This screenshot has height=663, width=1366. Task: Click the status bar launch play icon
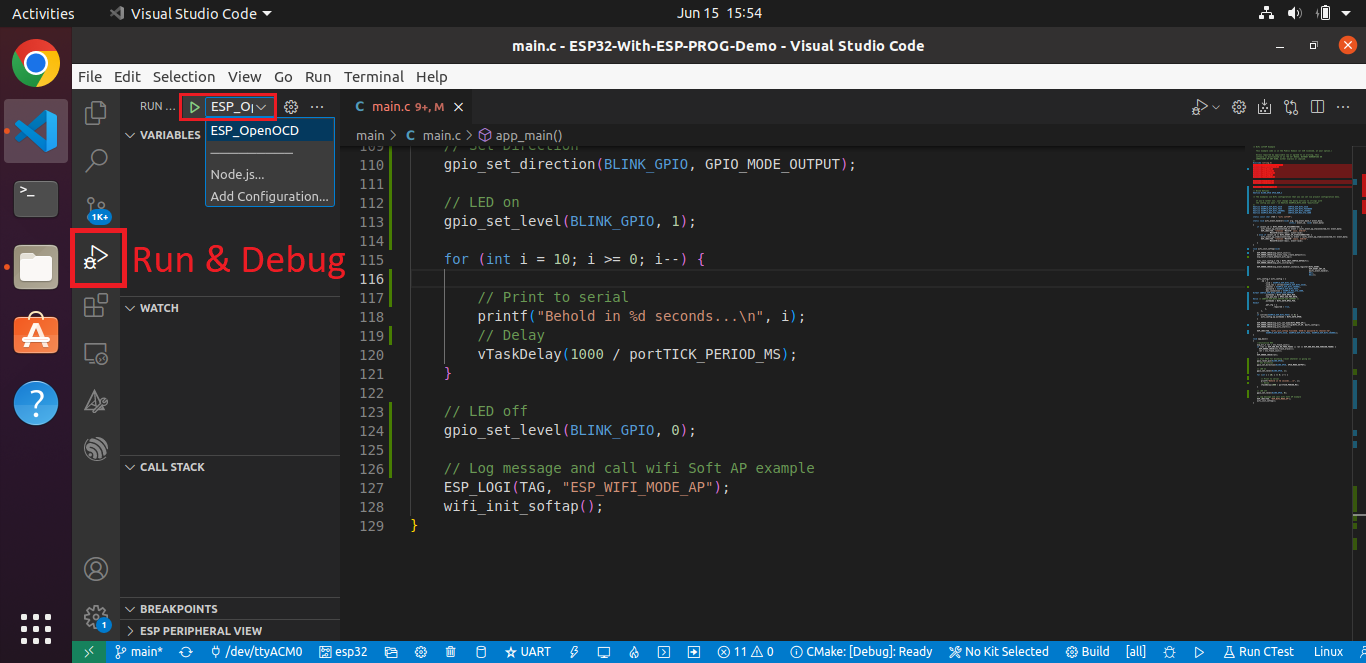tap(1198, 652)
